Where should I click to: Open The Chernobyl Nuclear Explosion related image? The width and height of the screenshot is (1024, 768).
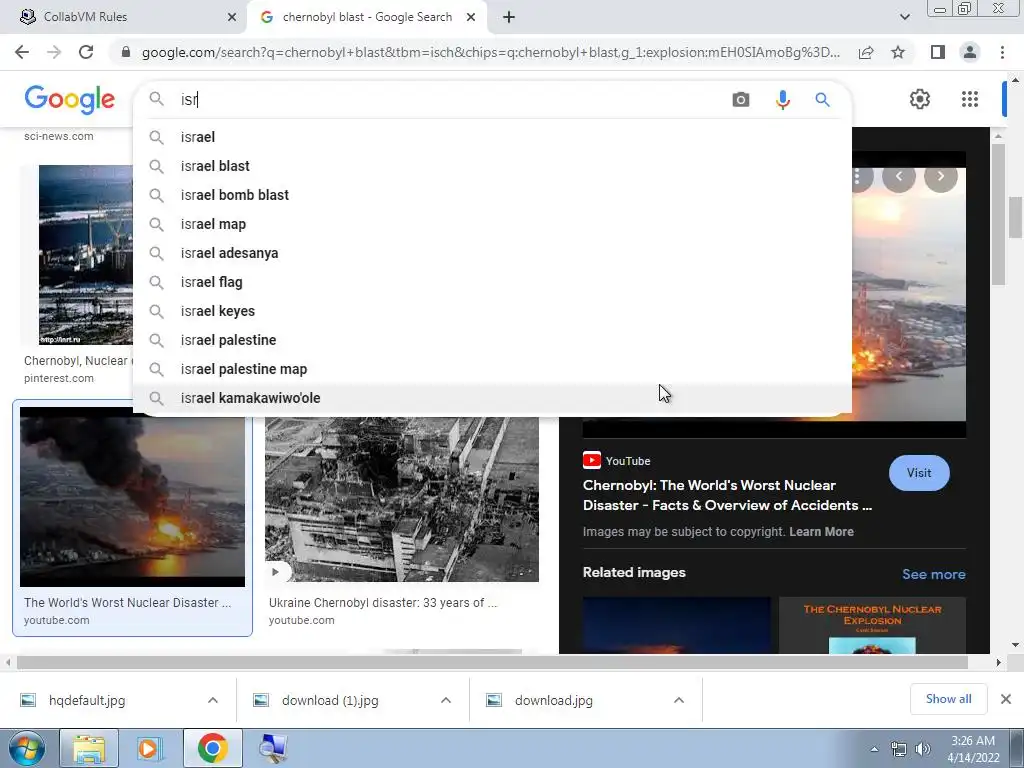tap(872, 625)
